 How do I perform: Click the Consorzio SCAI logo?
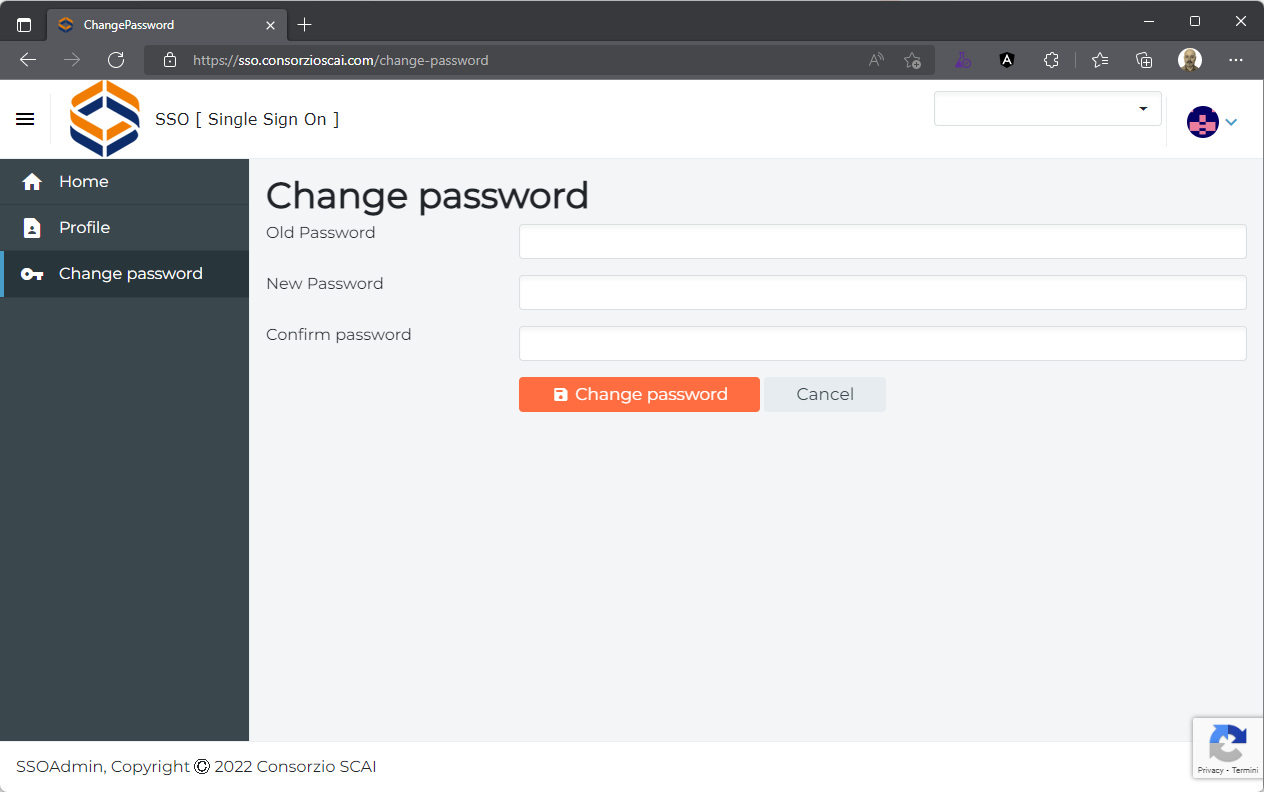coord(104,118)
